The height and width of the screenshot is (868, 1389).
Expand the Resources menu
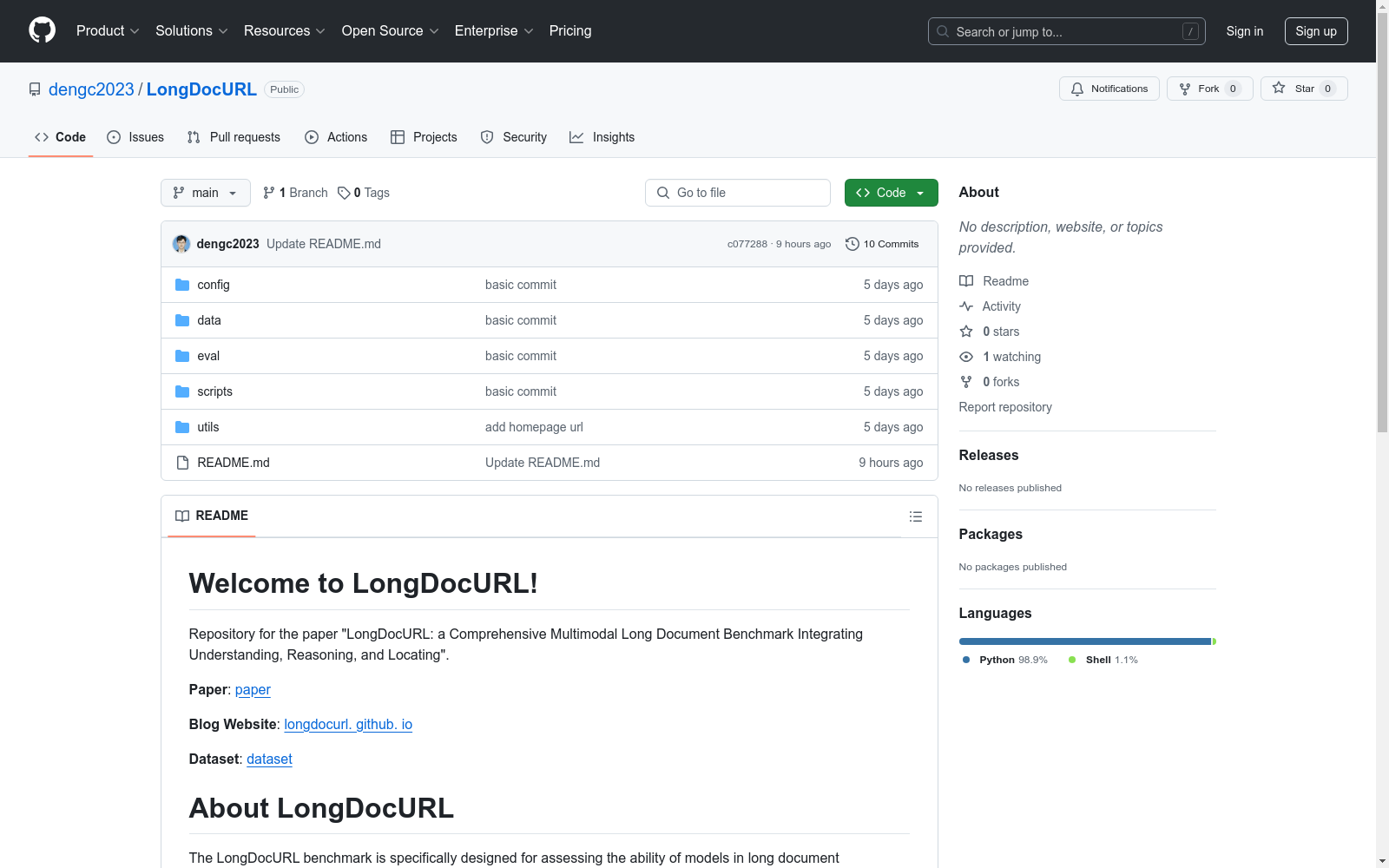tap(285, 30)
